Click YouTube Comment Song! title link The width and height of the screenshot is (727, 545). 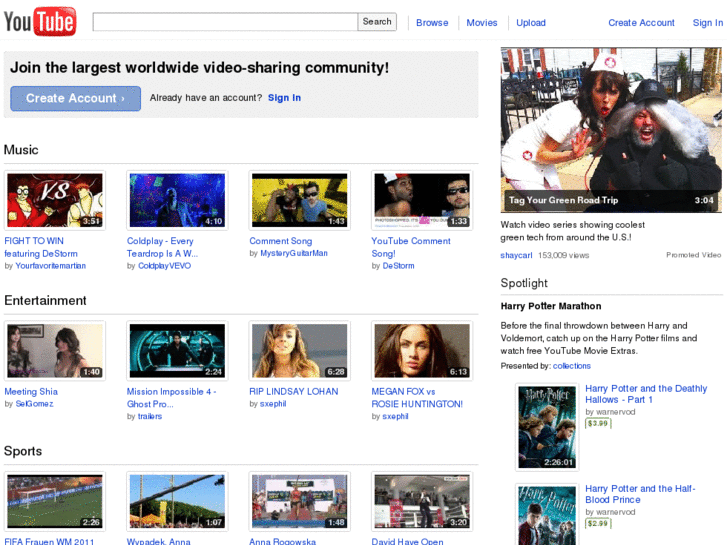pyautogui.click(x=411, y=247)
